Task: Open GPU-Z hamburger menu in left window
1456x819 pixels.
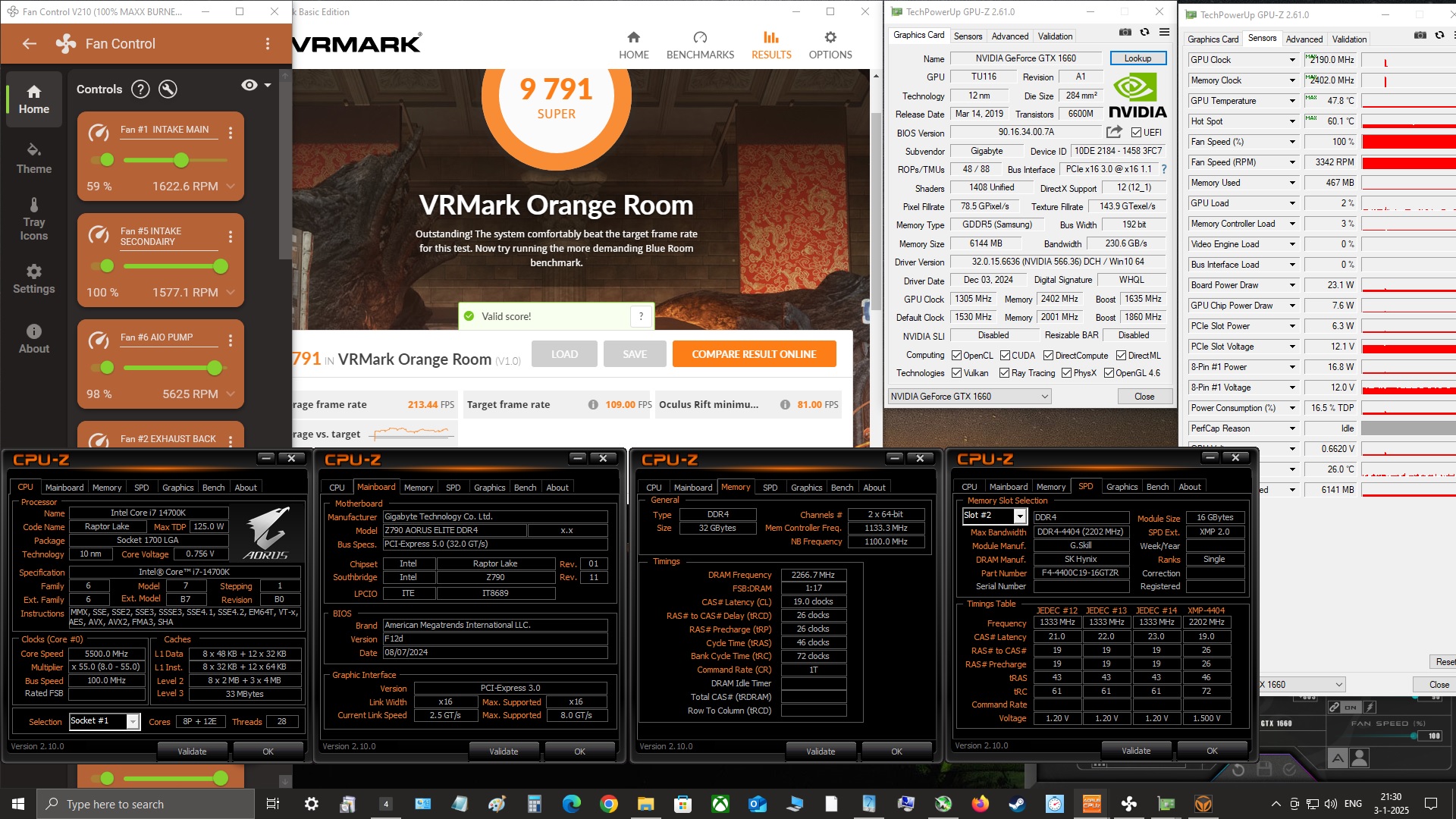Action: (1164, 33)
